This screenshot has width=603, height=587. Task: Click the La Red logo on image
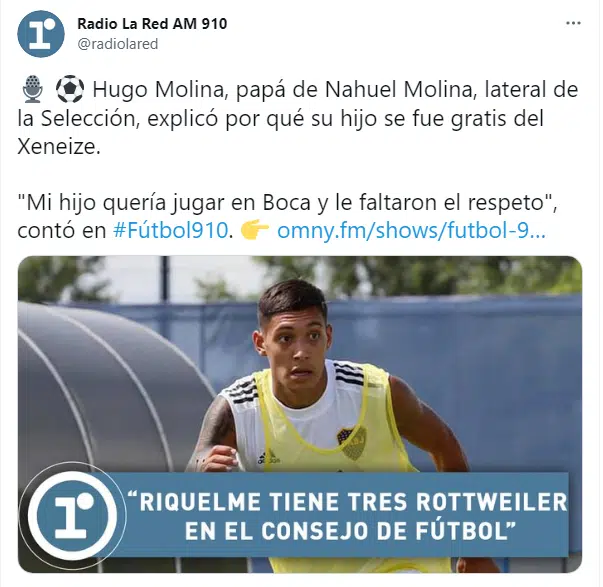(x=73, y=515)
